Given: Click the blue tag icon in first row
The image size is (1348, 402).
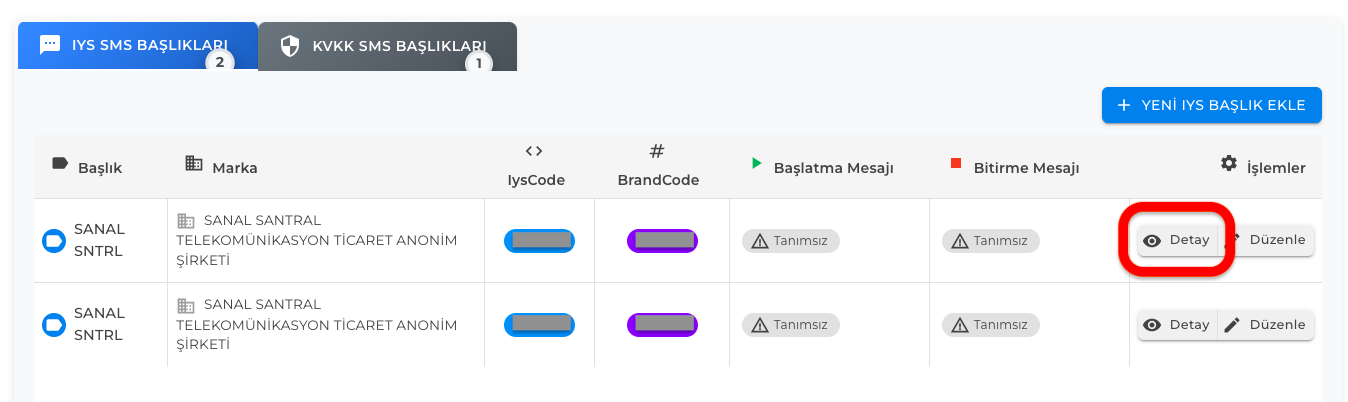Looking at the screenshot, I should coord(52,241).
